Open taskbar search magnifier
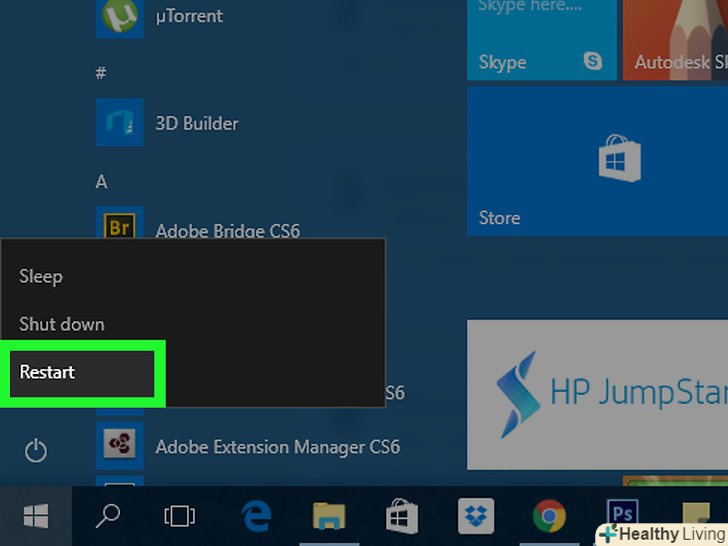728x546 pixels. pyautogui.click(x=108, y=516)
